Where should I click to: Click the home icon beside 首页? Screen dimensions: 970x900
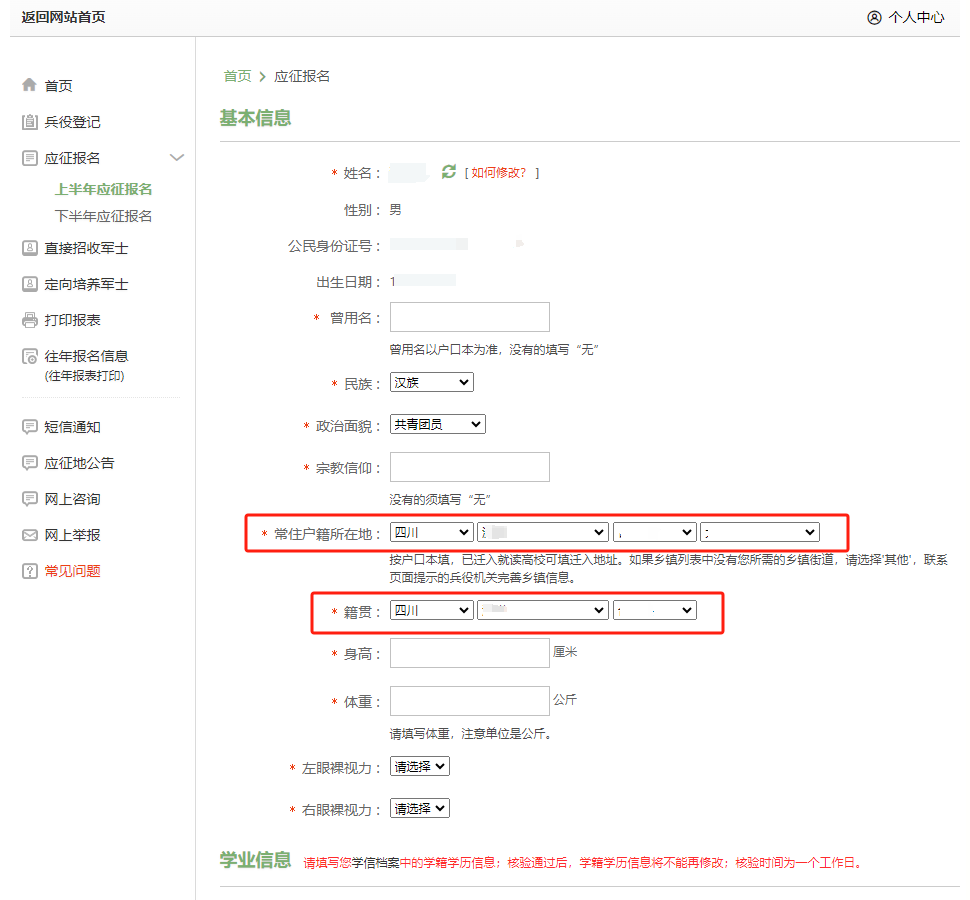[x=29, y=86]
